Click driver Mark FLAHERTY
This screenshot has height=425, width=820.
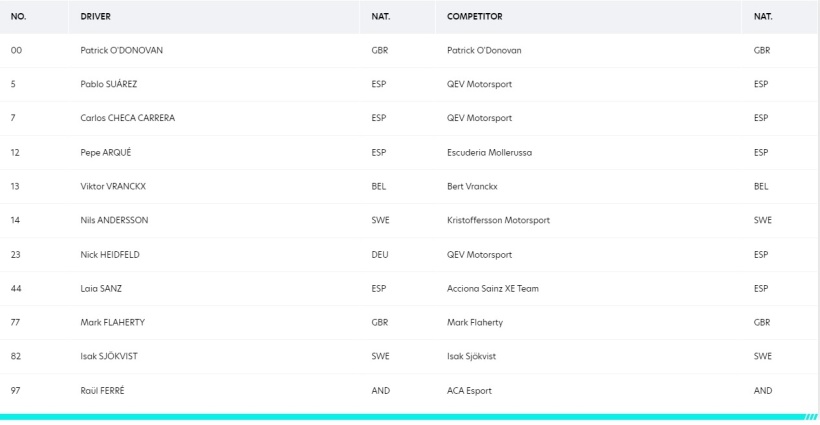click(x=112, y=323)
